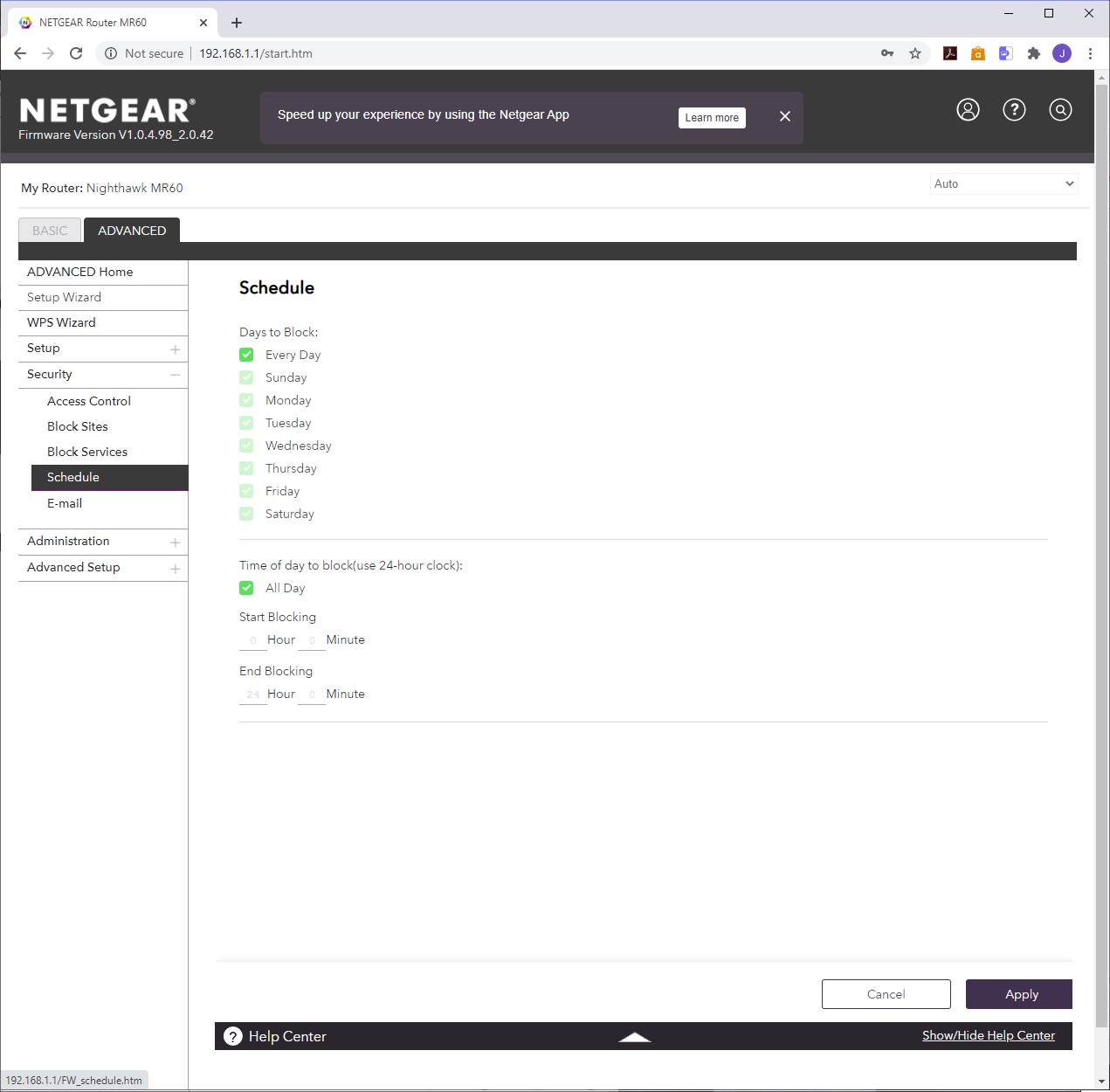Open a new browser tab
Viewport: 1110px width, 1092px height.
coord(237,23)
